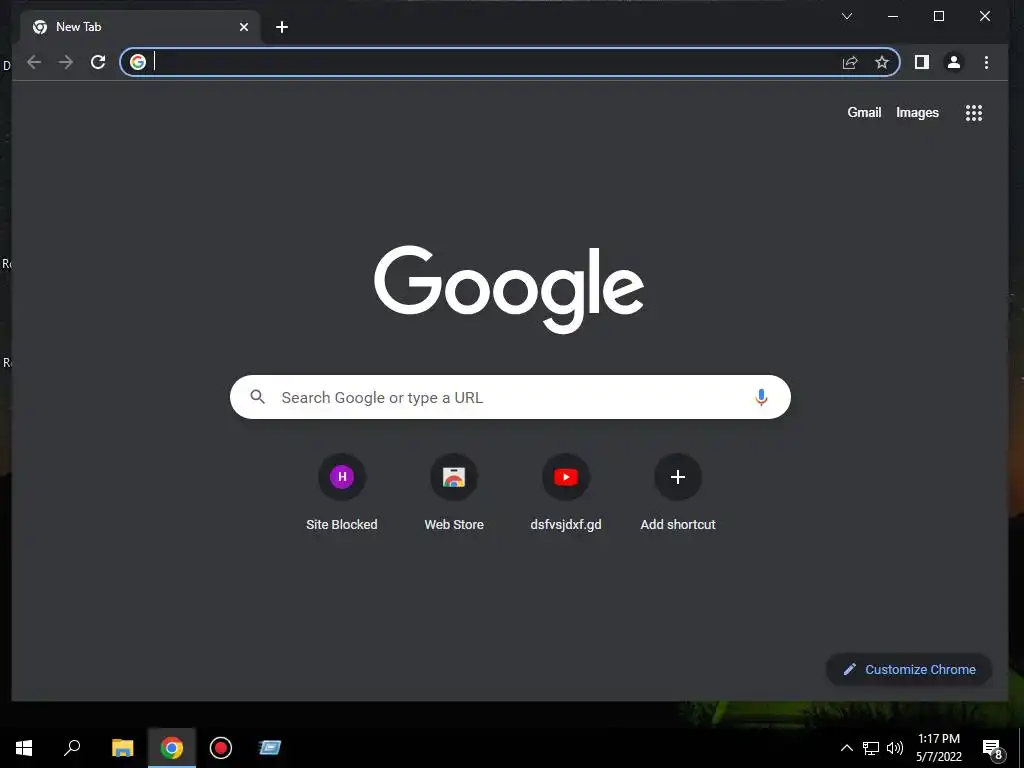Open Gmail link

(864, 112)
